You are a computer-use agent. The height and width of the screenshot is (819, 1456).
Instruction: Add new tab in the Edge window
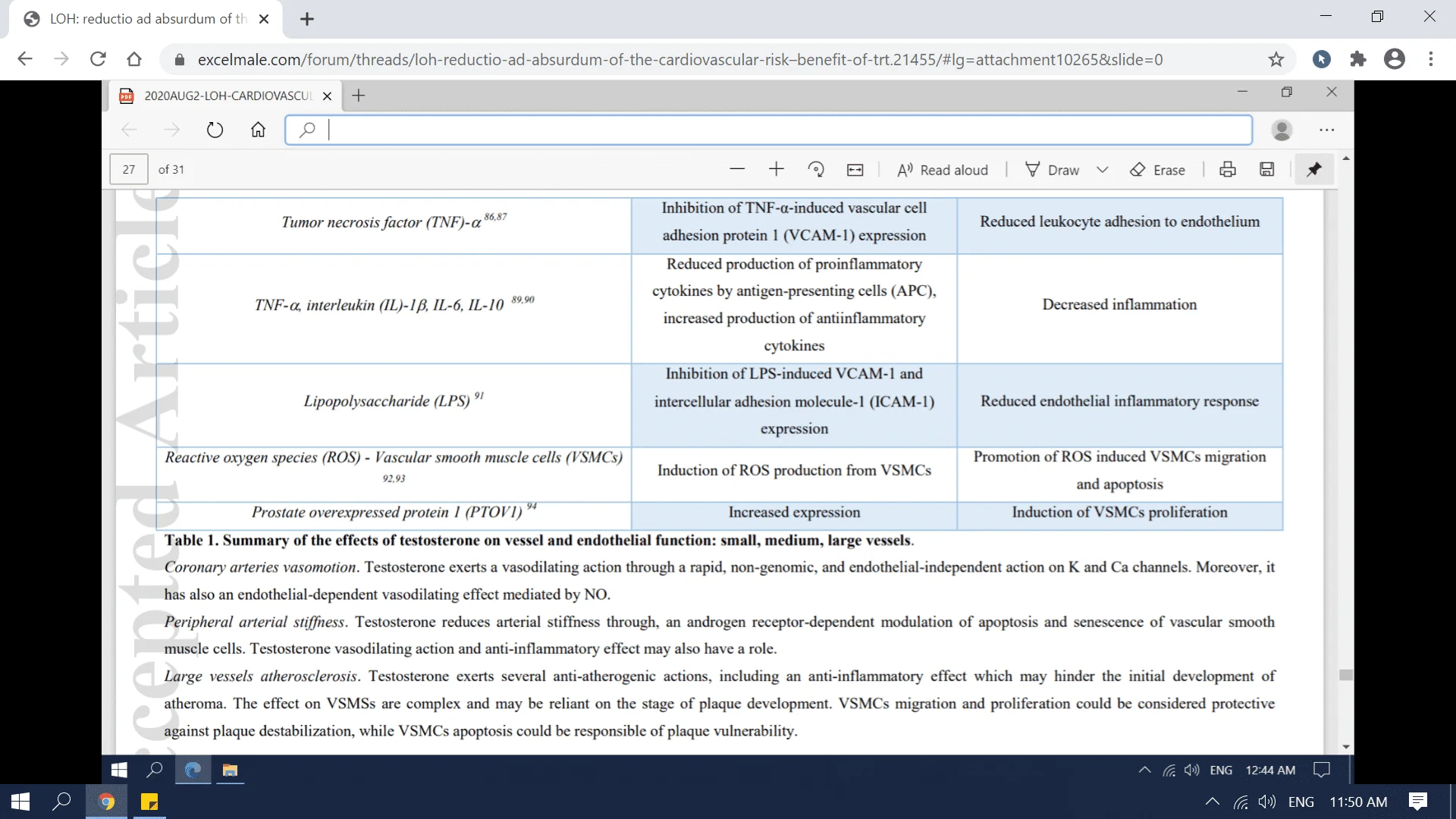pos(359,96)
